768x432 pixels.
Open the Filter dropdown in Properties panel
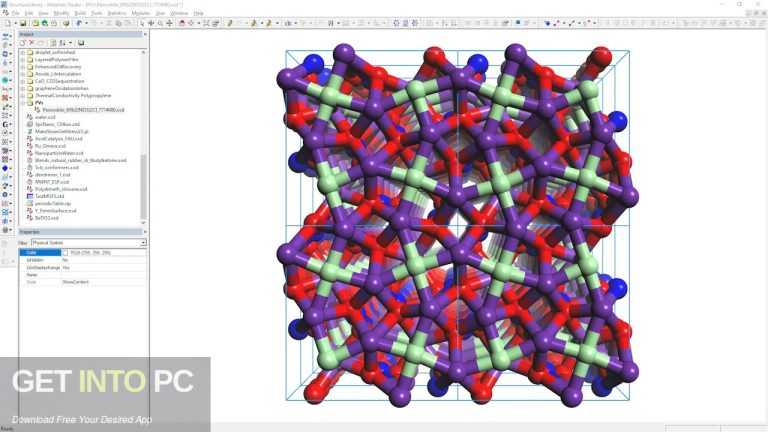point(89,242)
